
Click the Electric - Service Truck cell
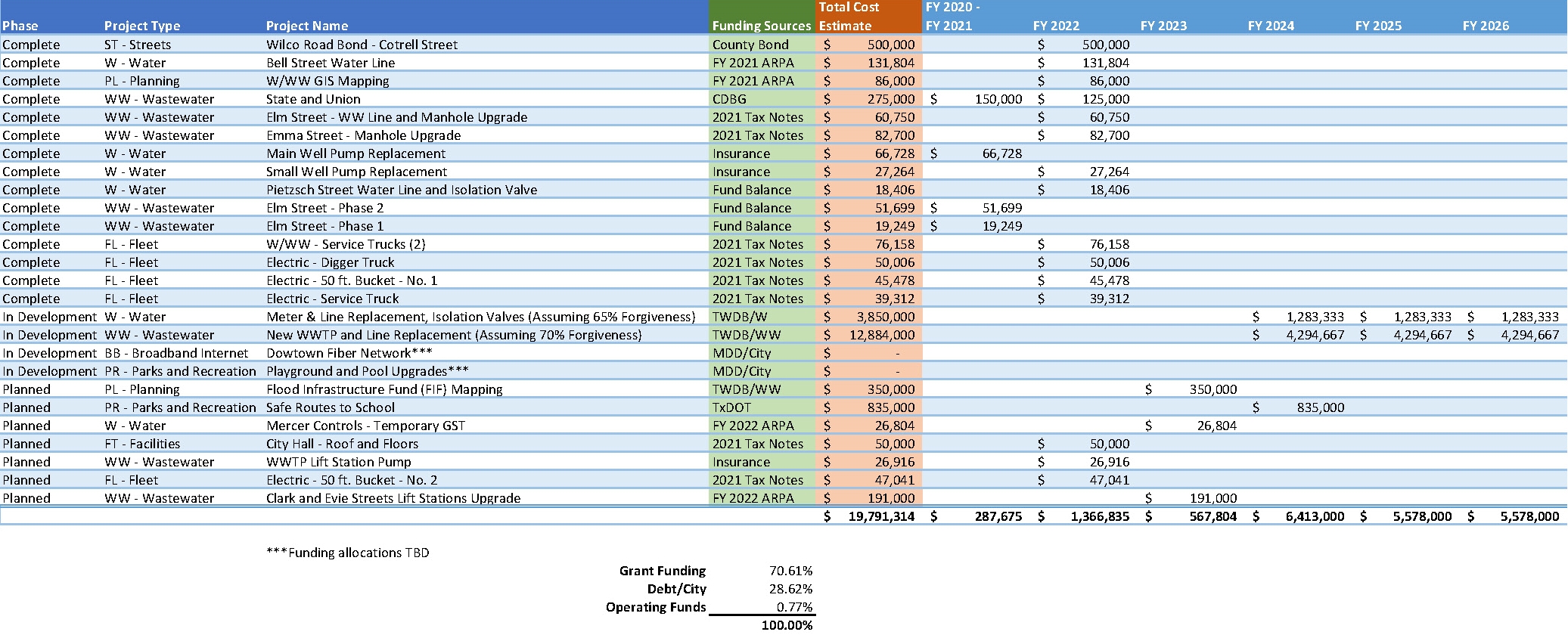point(332,299)
